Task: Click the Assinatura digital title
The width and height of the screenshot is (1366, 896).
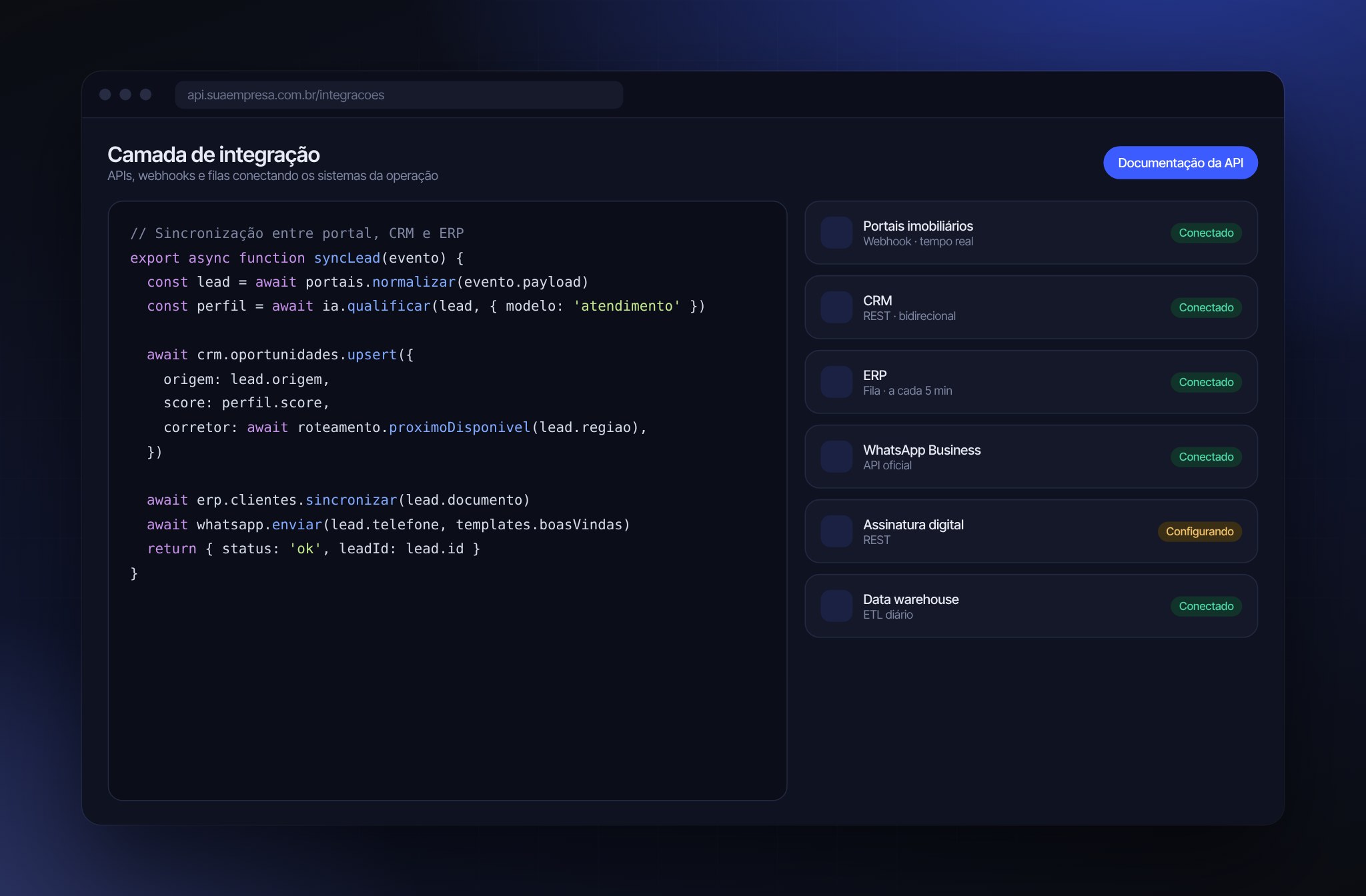Action: (x=913, y=525)
